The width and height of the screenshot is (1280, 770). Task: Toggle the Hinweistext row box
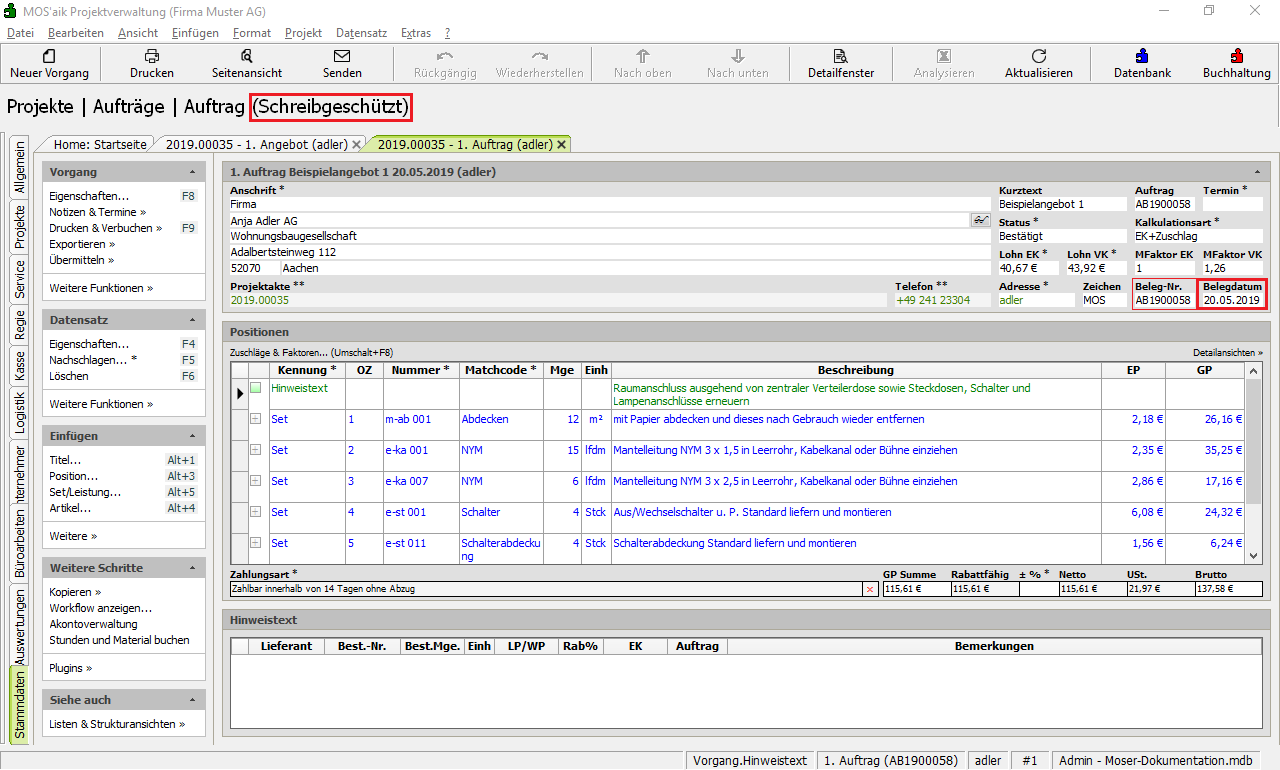(256, 388)
